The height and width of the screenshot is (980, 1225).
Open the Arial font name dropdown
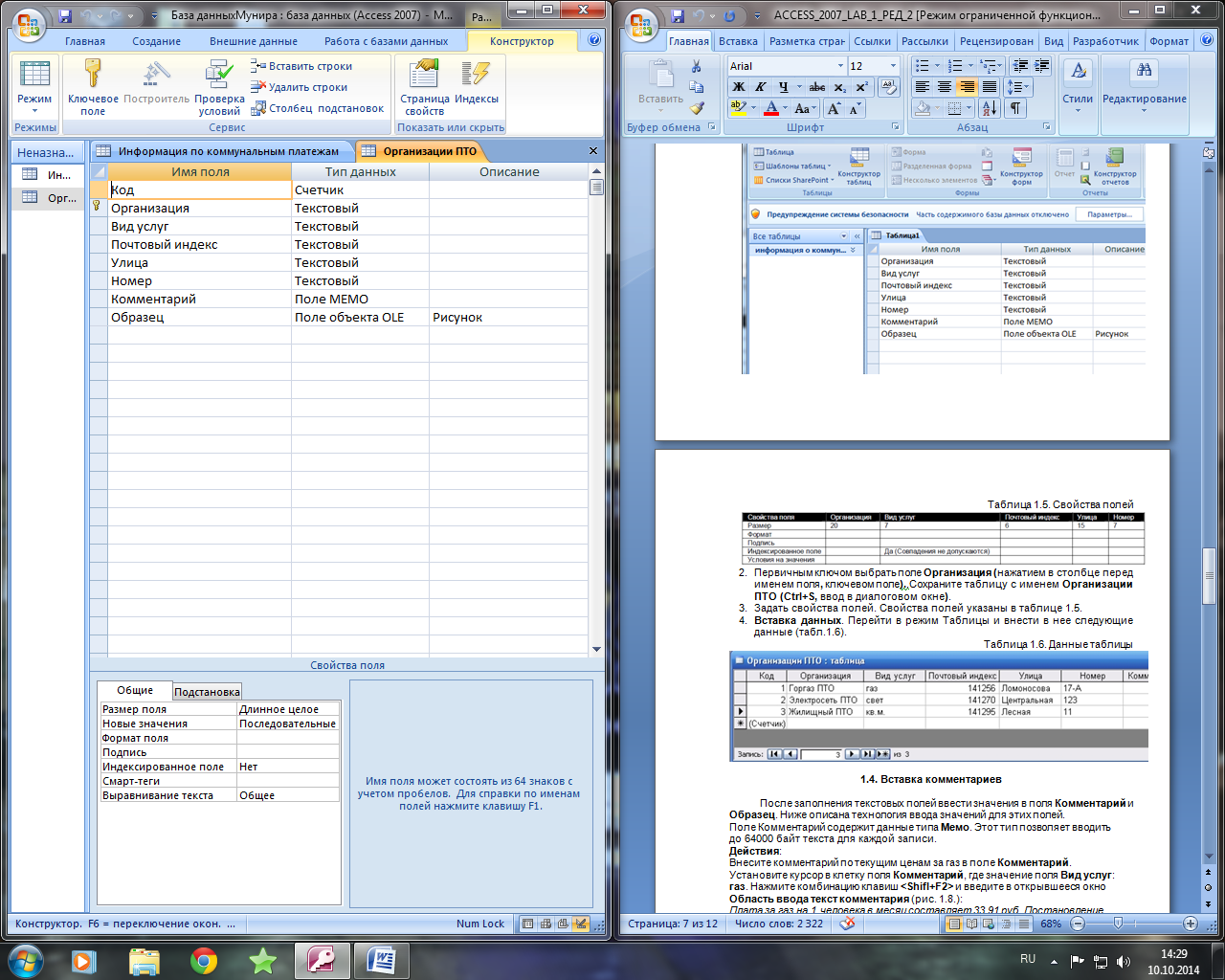coord(840,66)
